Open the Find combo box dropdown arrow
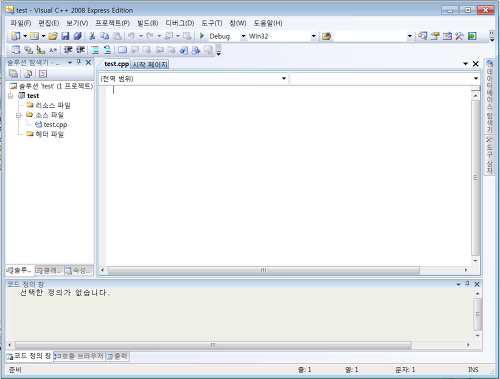 point(410,36)
